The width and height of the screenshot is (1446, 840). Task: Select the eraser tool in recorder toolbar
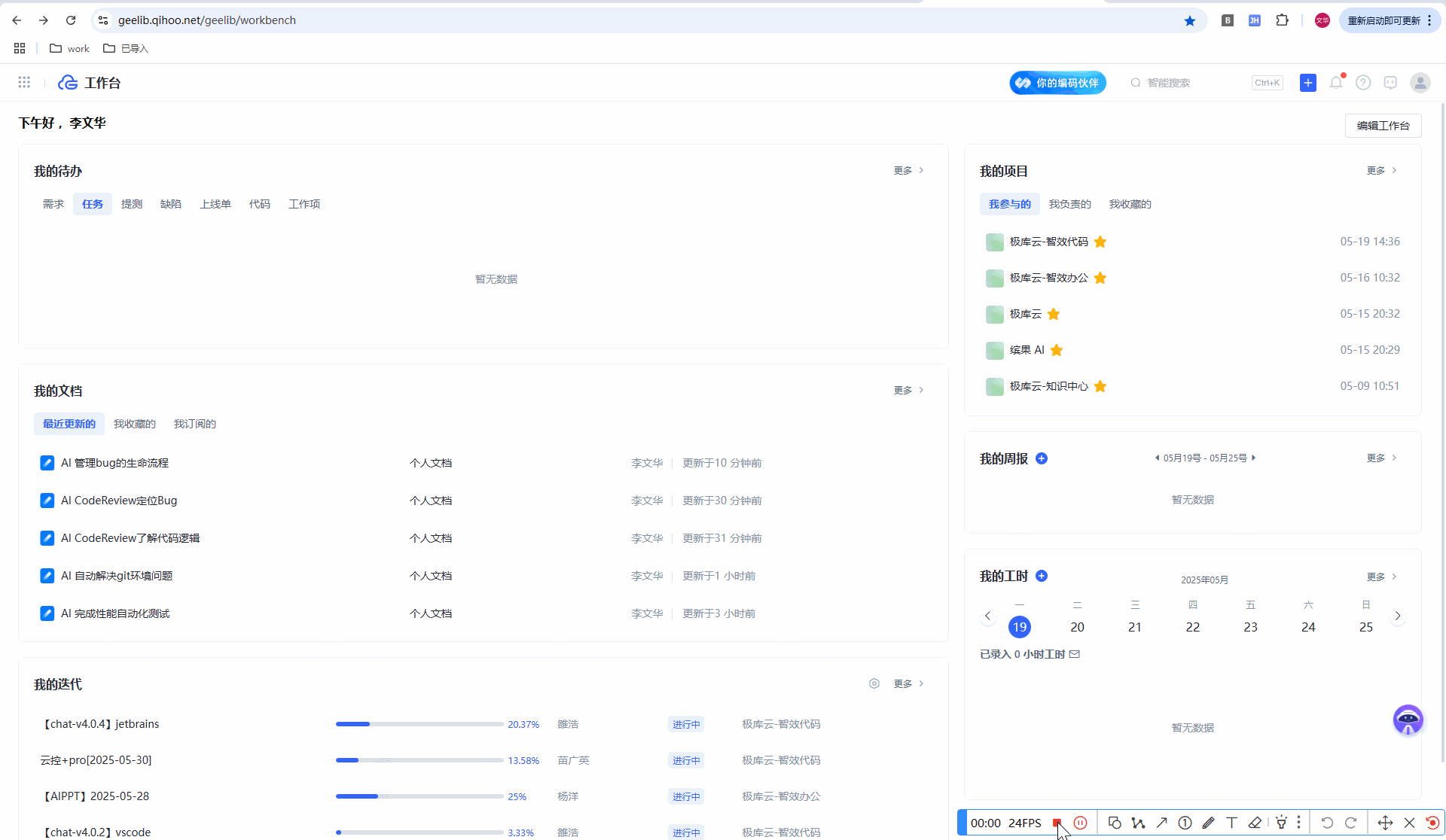(1255, 823)
